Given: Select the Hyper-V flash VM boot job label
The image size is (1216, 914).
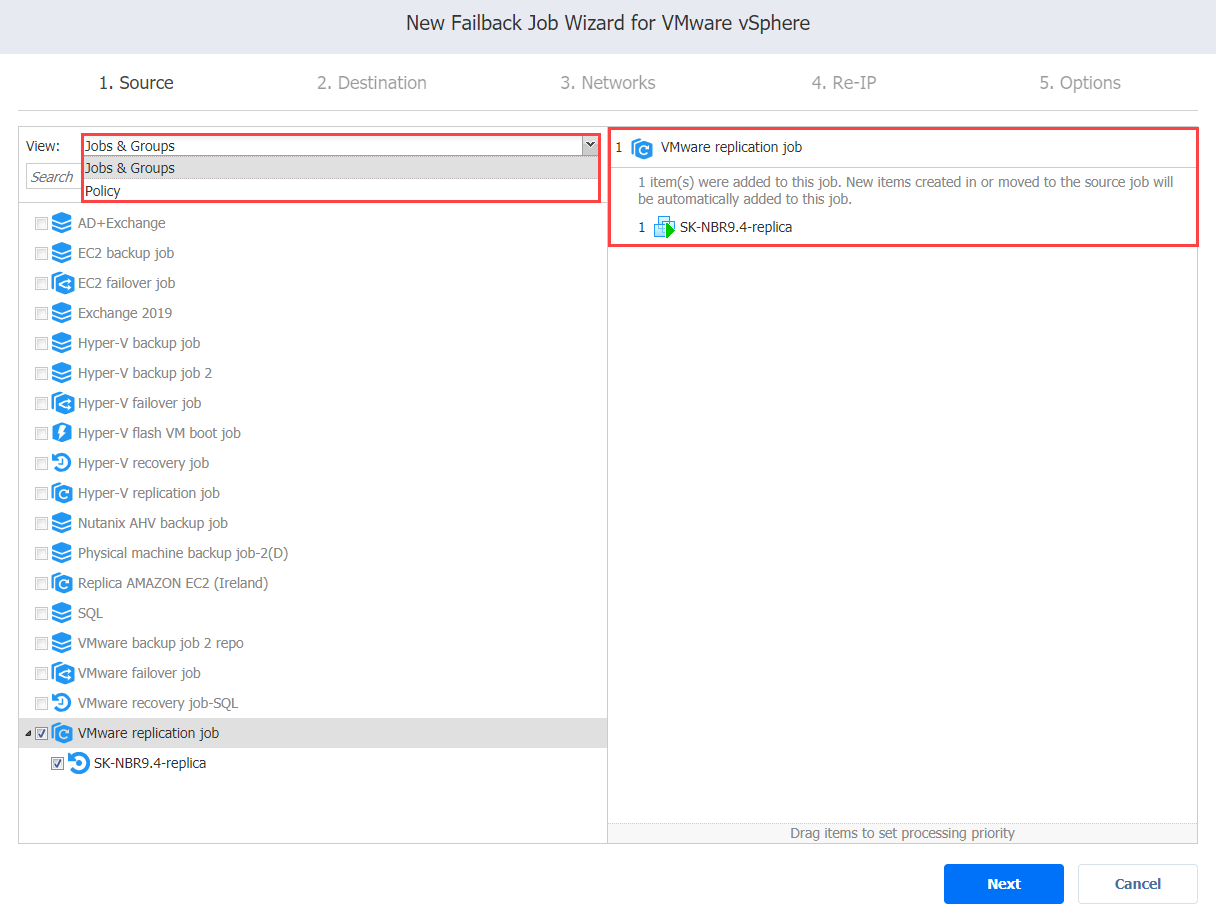Looking at the screenshot, I should (x=159, y=433).
